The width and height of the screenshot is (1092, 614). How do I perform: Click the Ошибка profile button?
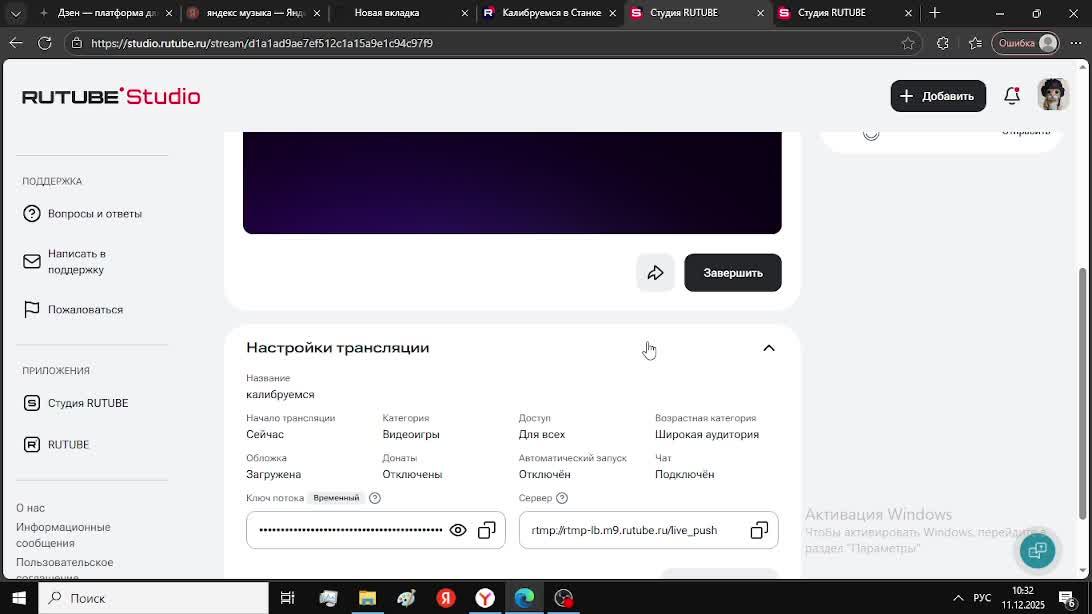(1025, 43)
